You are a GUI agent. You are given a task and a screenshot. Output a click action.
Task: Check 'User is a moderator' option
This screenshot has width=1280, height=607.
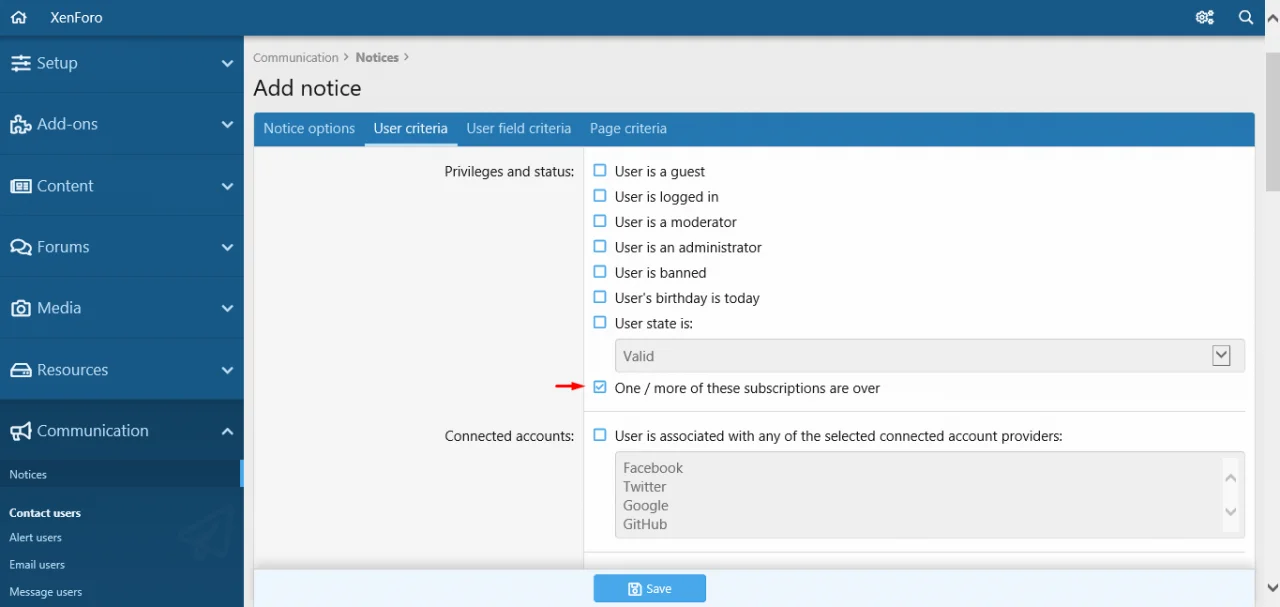point(600,221)
